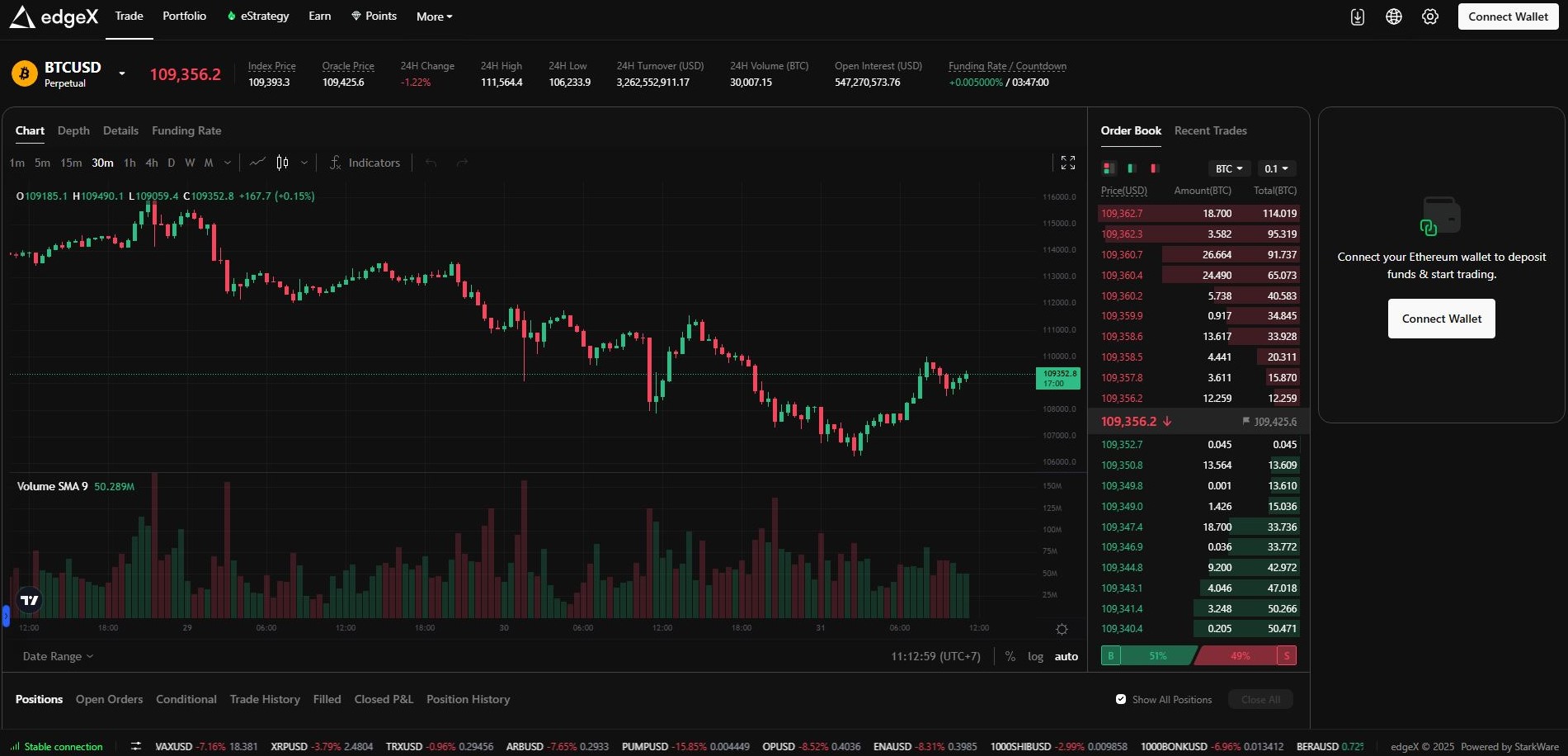Screen dimensions: 1568x756
Task: Open the BTC unit dropdown in the order book
Action: tap(1229, 168)
